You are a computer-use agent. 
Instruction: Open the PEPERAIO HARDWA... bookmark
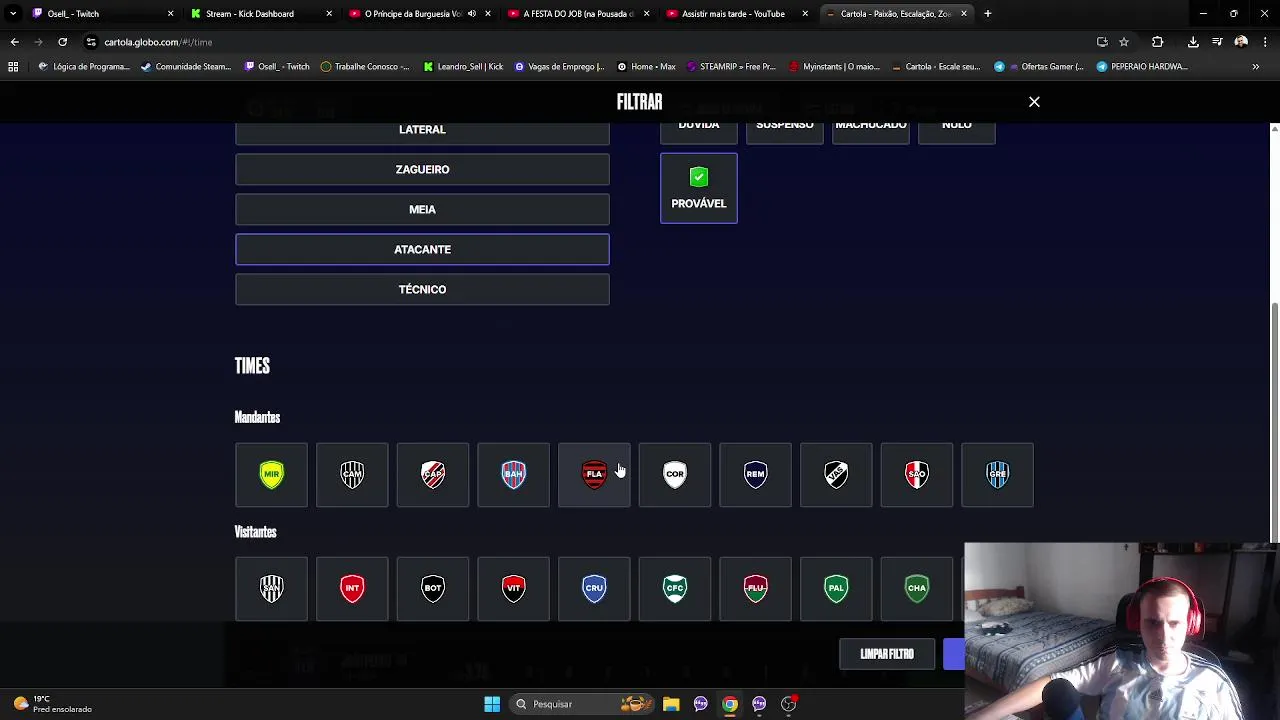1142,67
